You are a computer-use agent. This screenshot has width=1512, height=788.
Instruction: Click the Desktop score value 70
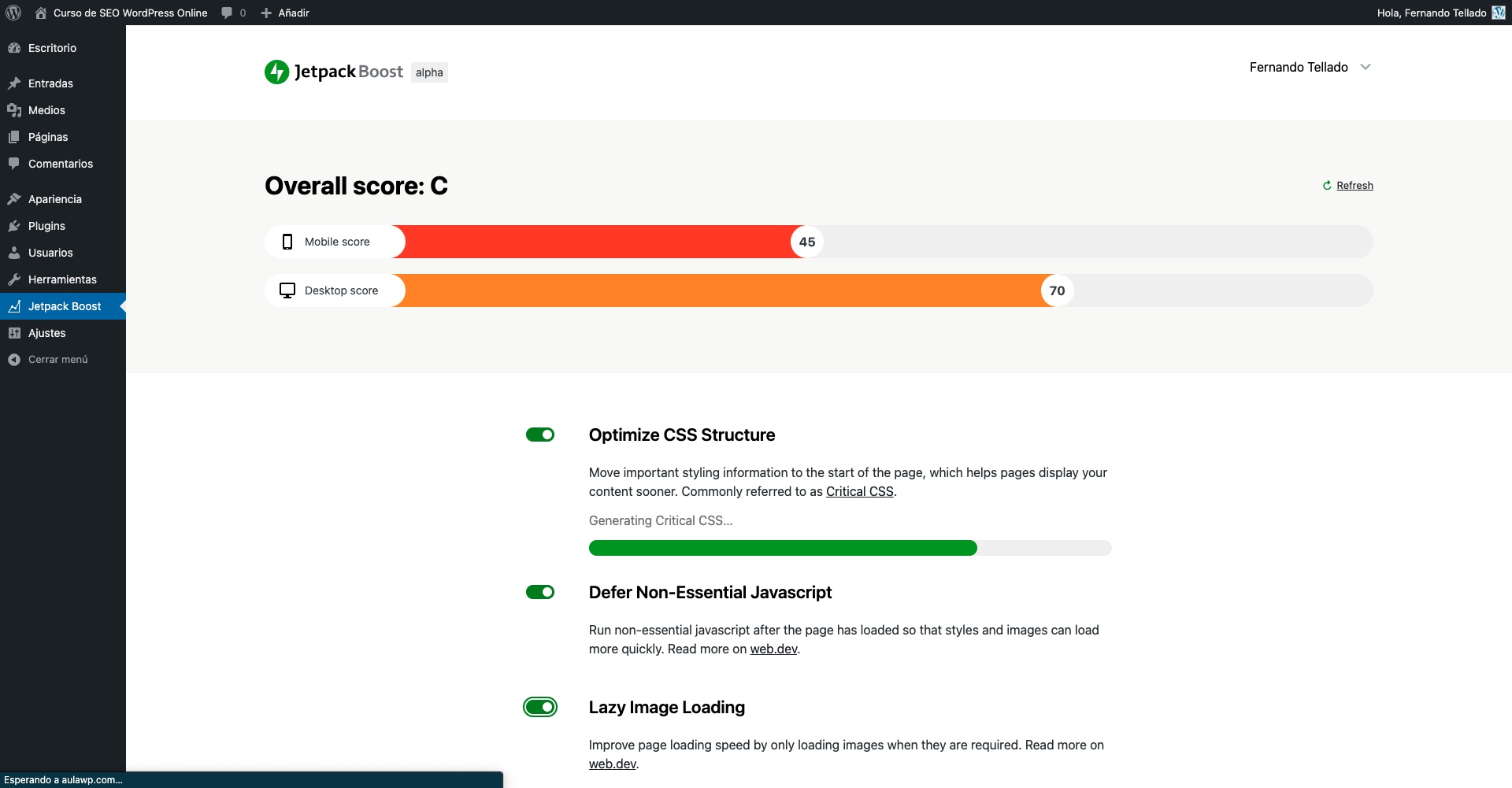click(x=1057, y=290)
